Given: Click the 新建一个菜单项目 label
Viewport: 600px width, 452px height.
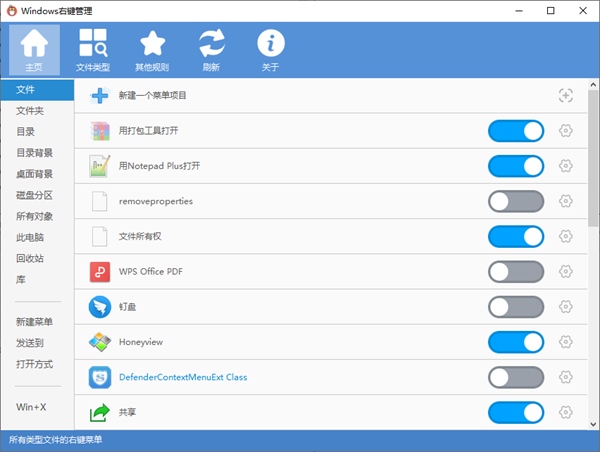Looking at the screenshot, I should click(x=152, y=95).
